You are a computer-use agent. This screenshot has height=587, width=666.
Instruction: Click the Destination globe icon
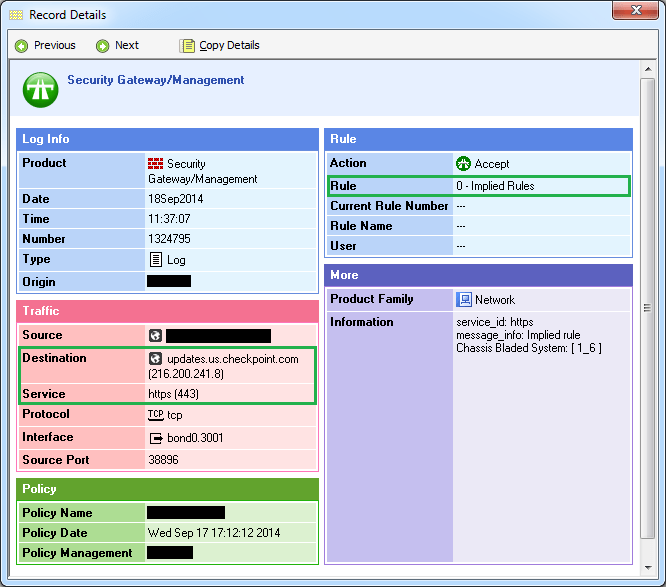coord(155,358)
